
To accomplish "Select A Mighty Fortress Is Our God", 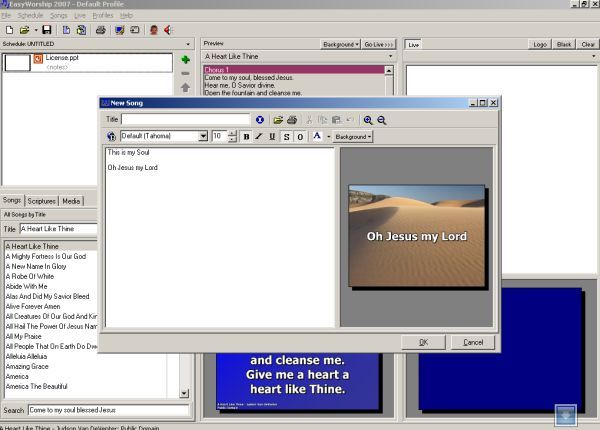I will [46, 256].
